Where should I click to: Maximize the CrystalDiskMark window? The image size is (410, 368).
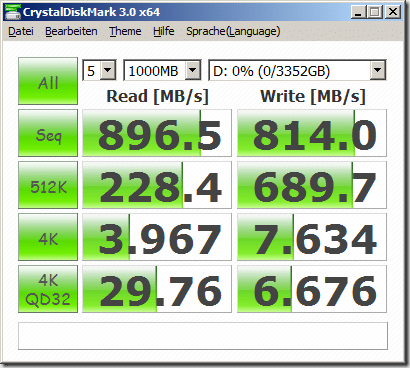tap(374, 12)
